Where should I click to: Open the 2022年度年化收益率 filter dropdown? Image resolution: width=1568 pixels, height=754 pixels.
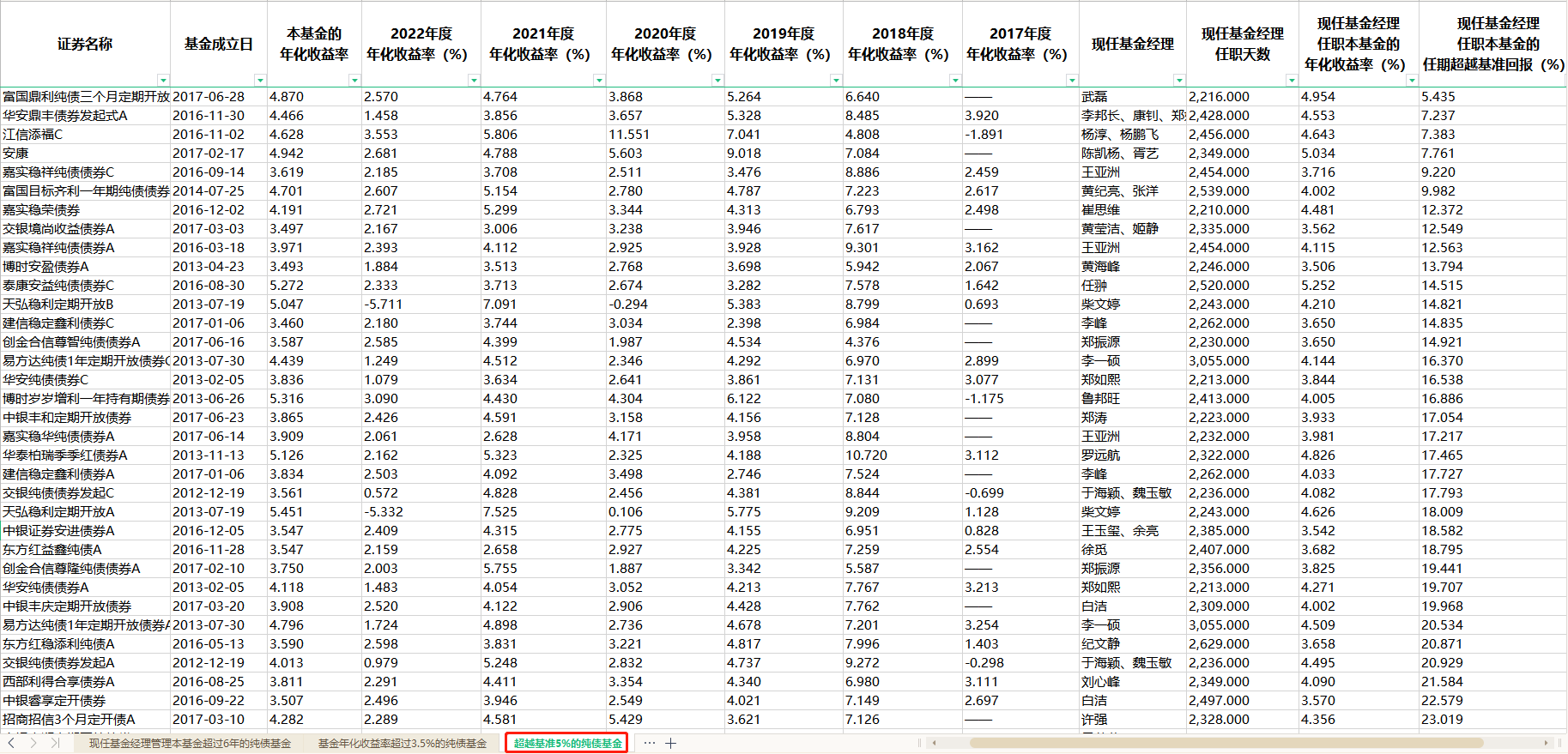(x=473, y=80)
